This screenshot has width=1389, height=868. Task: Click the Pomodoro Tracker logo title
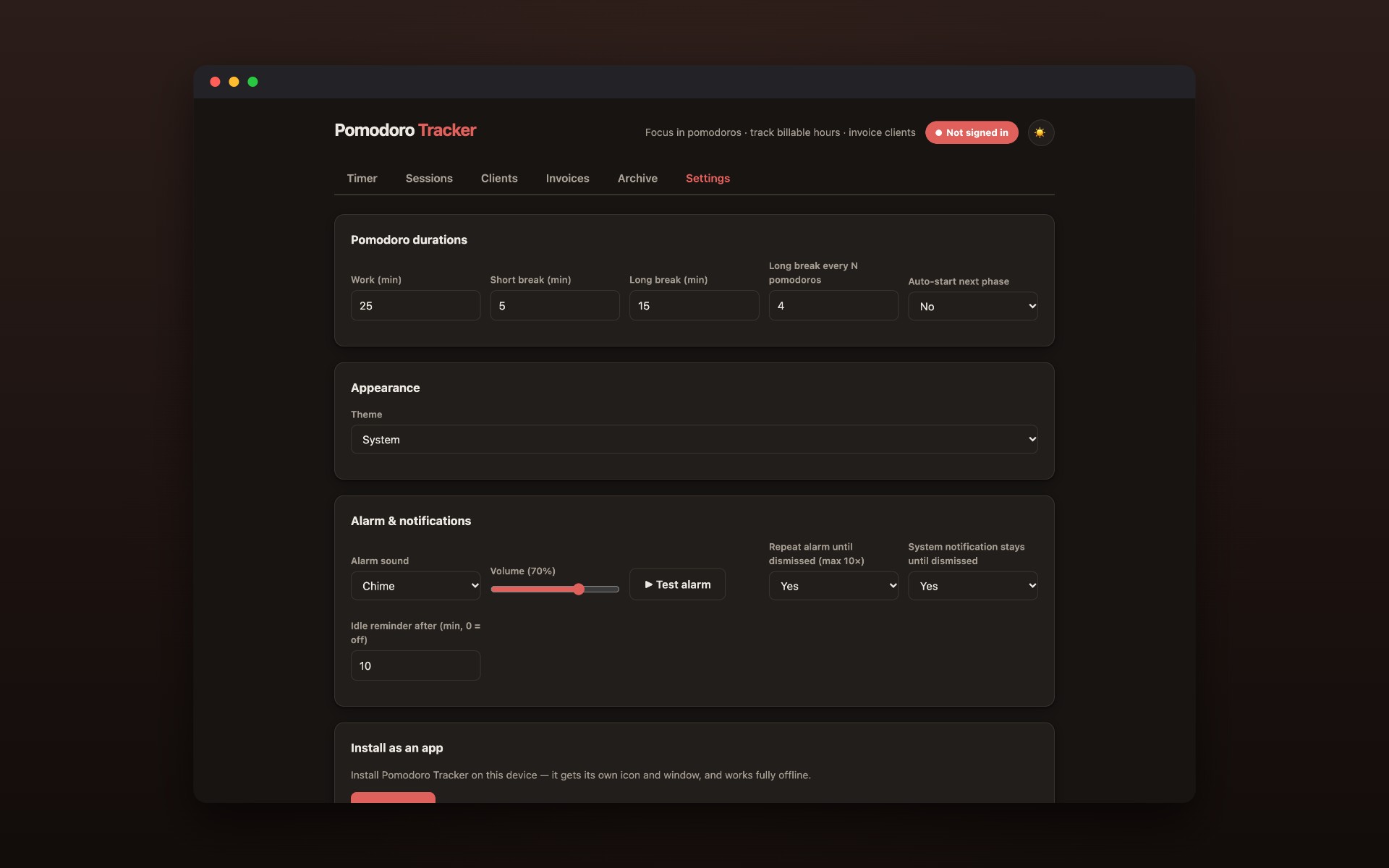(x=405, y=130)
